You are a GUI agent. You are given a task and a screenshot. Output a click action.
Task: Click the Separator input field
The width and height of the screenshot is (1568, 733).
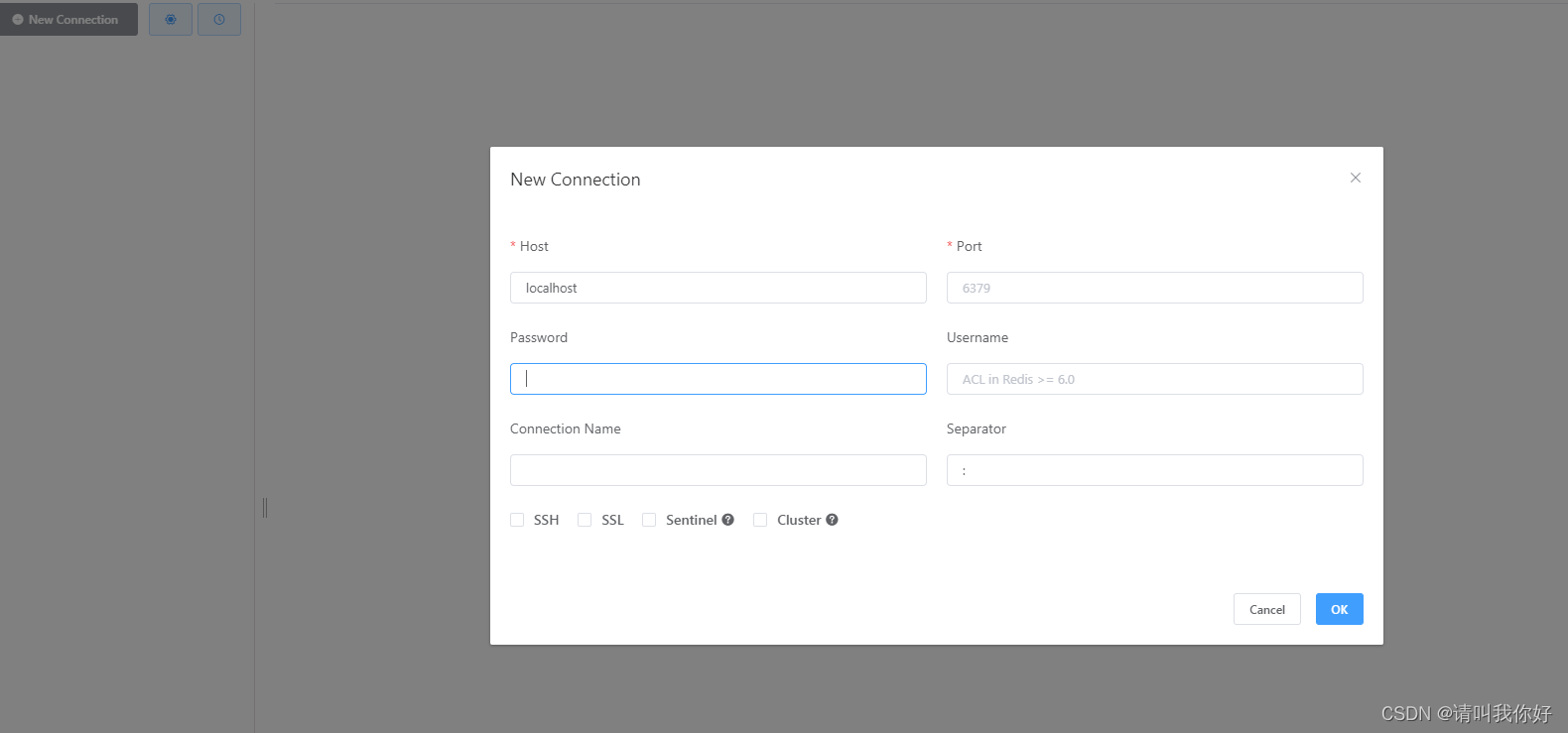(x=1155, y=470)
